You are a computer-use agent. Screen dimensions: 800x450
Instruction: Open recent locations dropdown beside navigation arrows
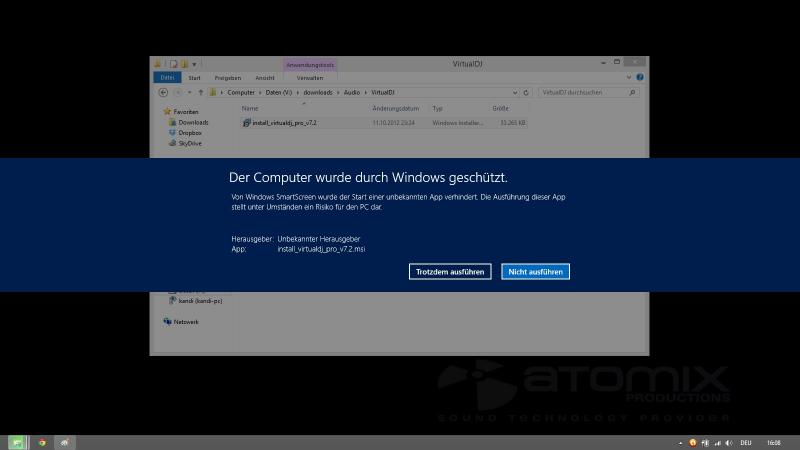[189, 92]
